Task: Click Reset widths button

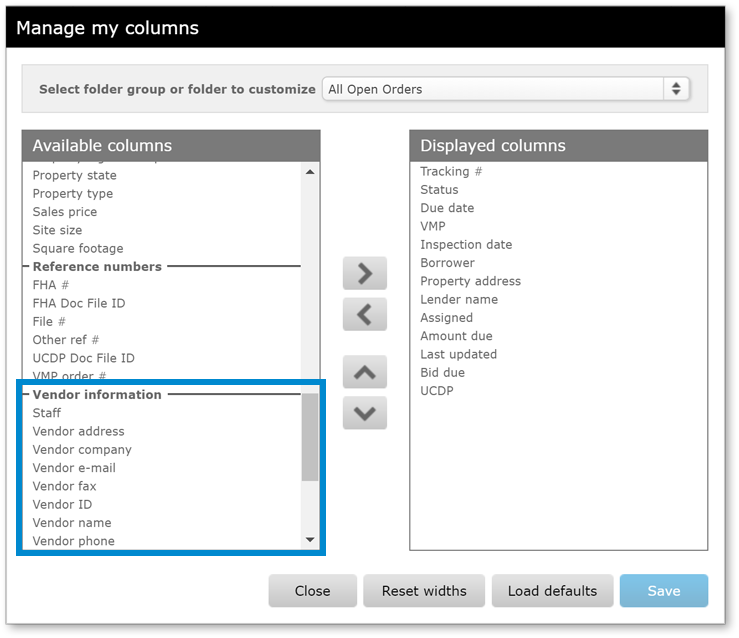Action: (x=424, y=590)
